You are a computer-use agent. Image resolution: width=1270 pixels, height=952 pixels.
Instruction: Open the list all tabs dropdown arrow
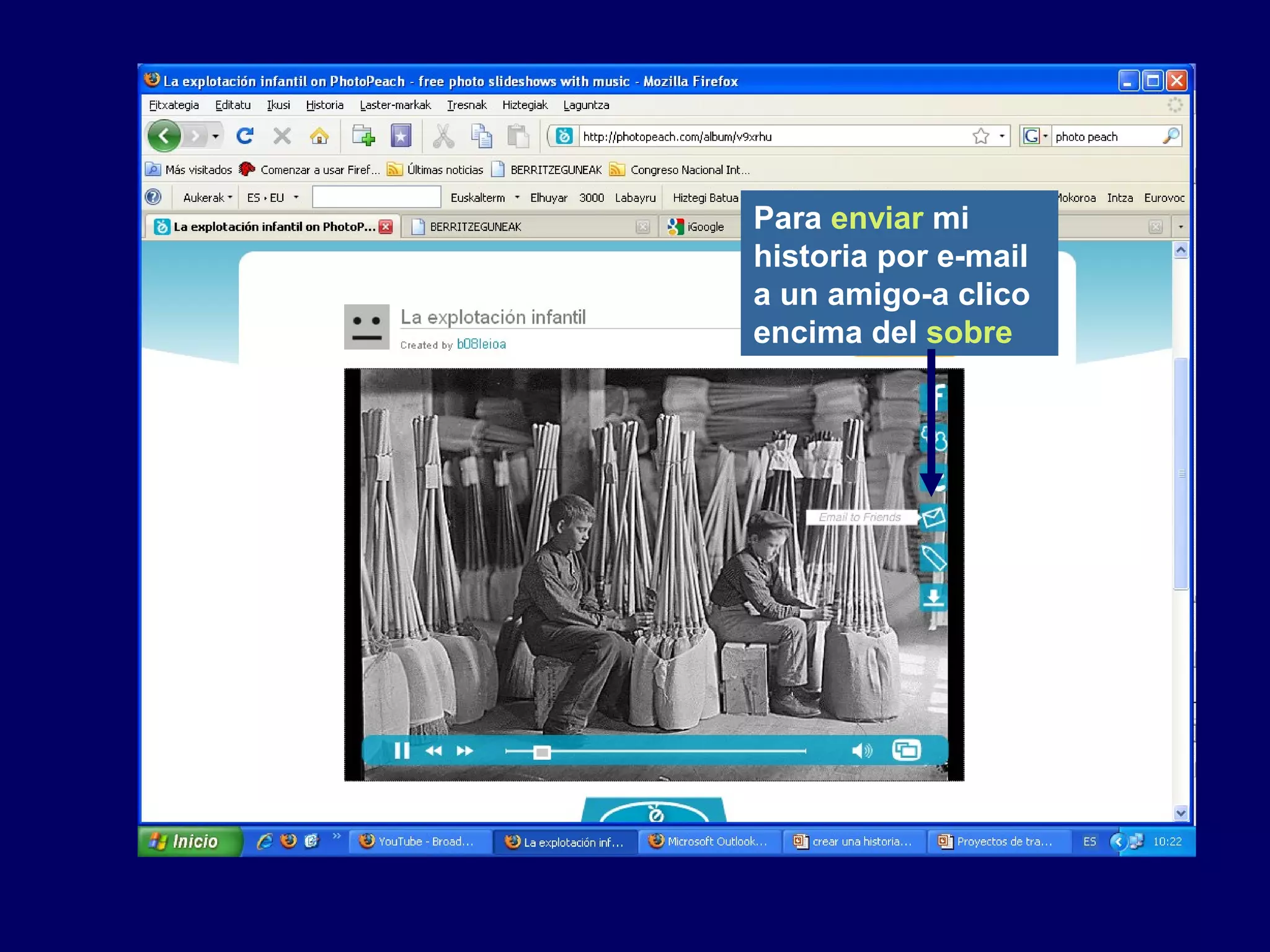tap(1180, 226)
